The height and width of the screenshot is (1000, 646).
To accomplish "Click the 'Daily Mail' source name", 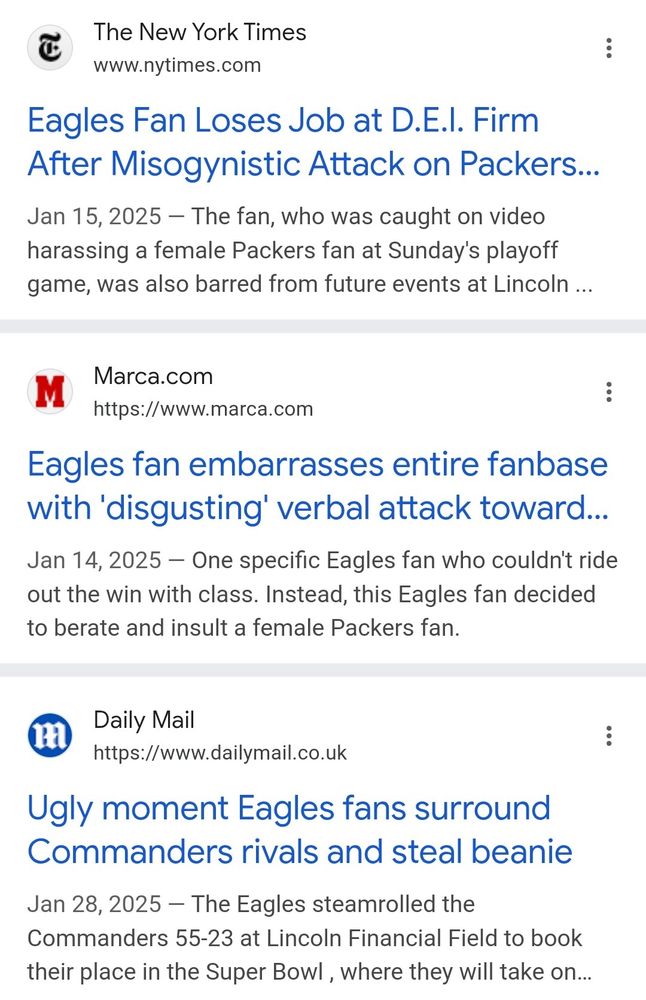I will click(144, 720).
